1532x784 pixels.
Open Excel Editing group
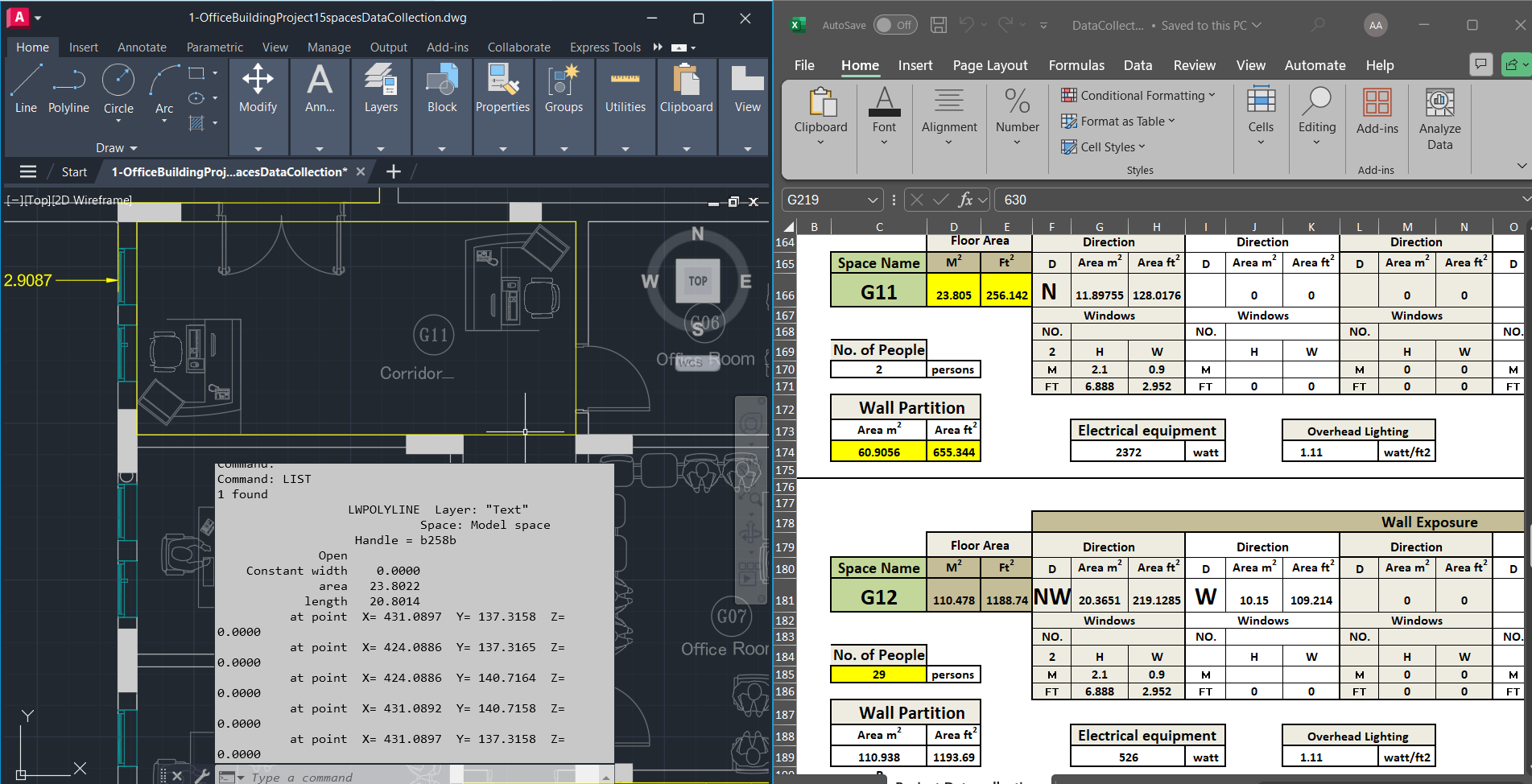click(x=1317, y=117)
